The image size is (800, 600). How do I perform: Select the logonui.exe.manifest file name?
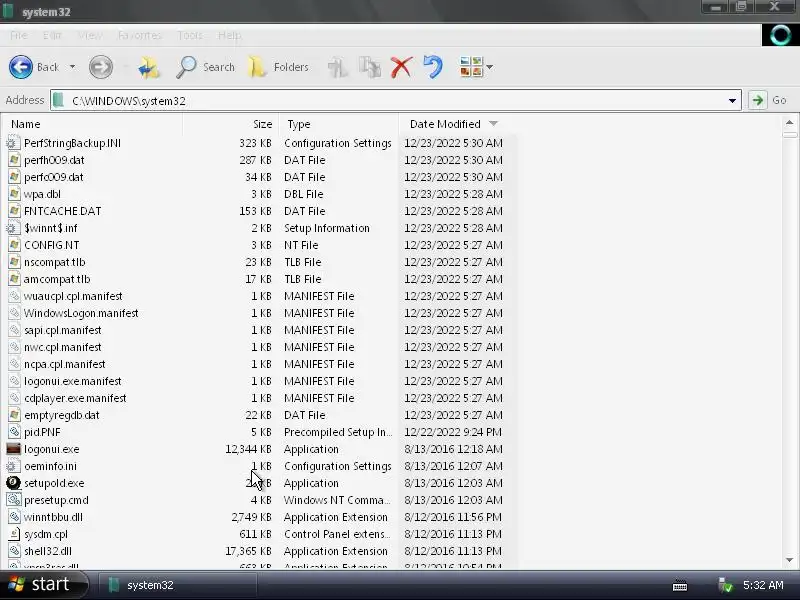[x=73, y=381]
